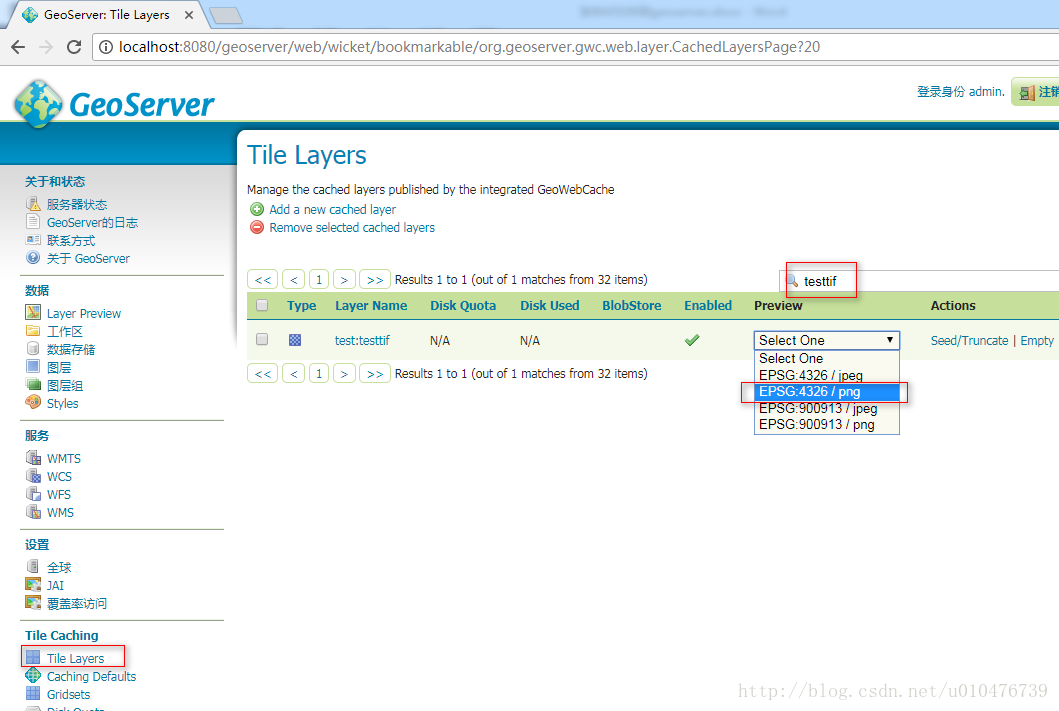Click the Styles palette icon
The width and height of the screenshot is (1059, 711).
[x=33, y=402]
